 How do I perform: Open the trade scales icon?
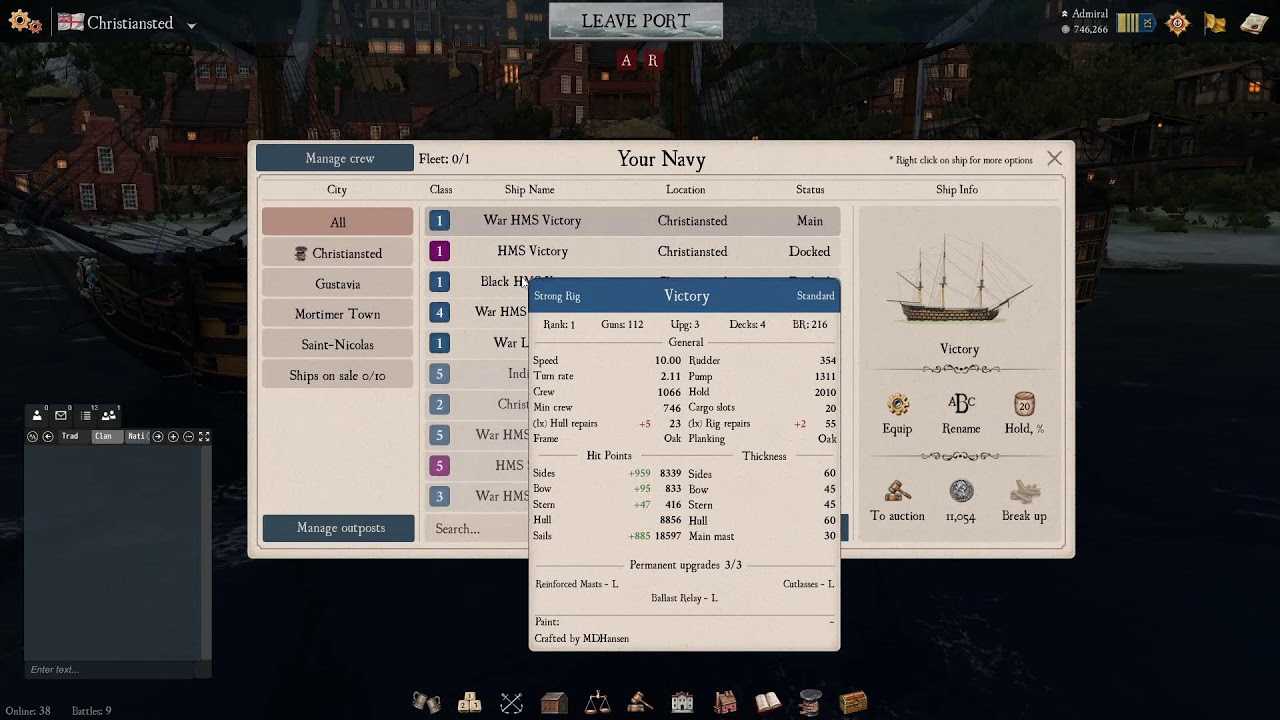tap(597, 702)
